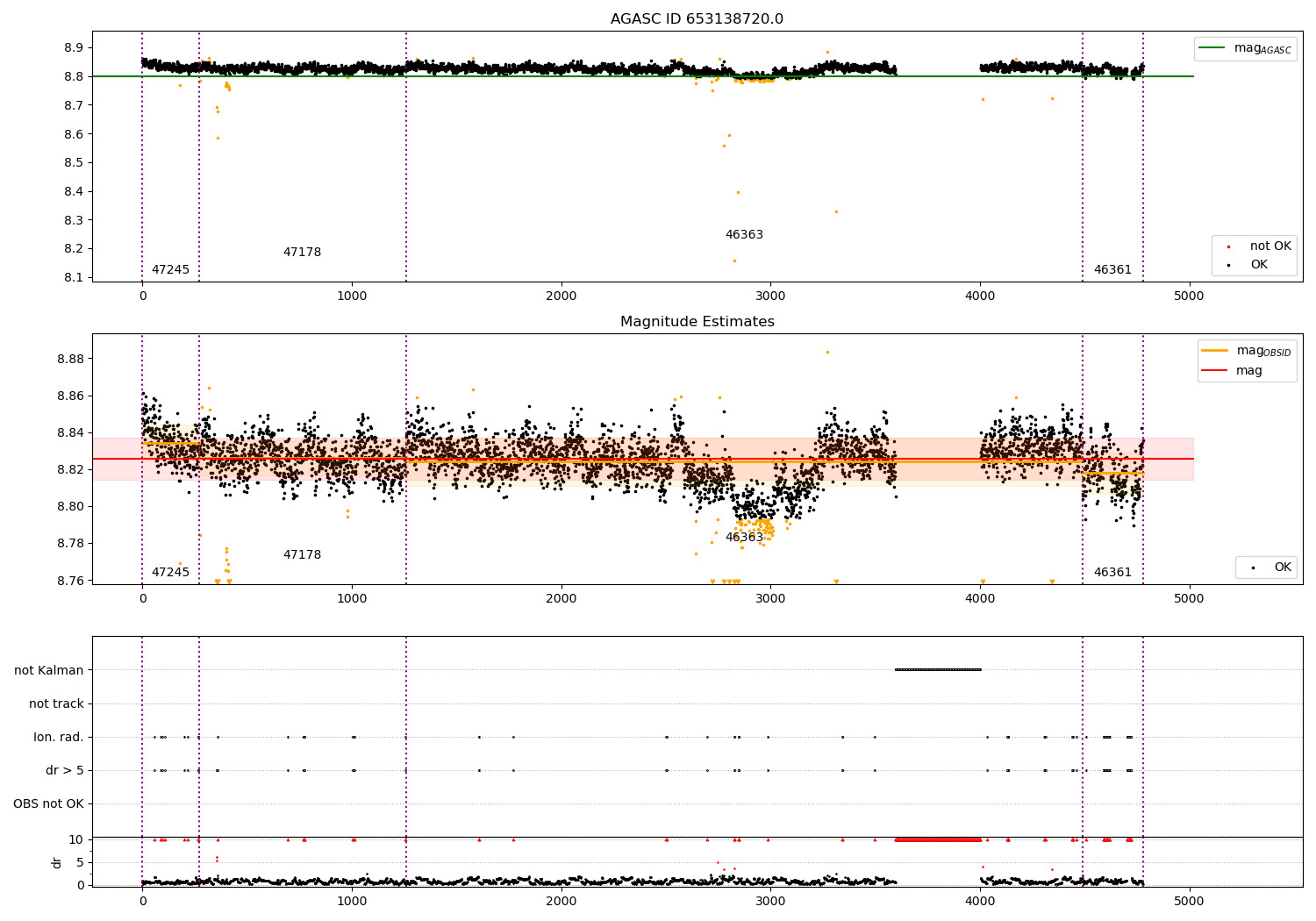
Task: Click OBSID label 47178 in middle plot
Action: tap(302, 555)
